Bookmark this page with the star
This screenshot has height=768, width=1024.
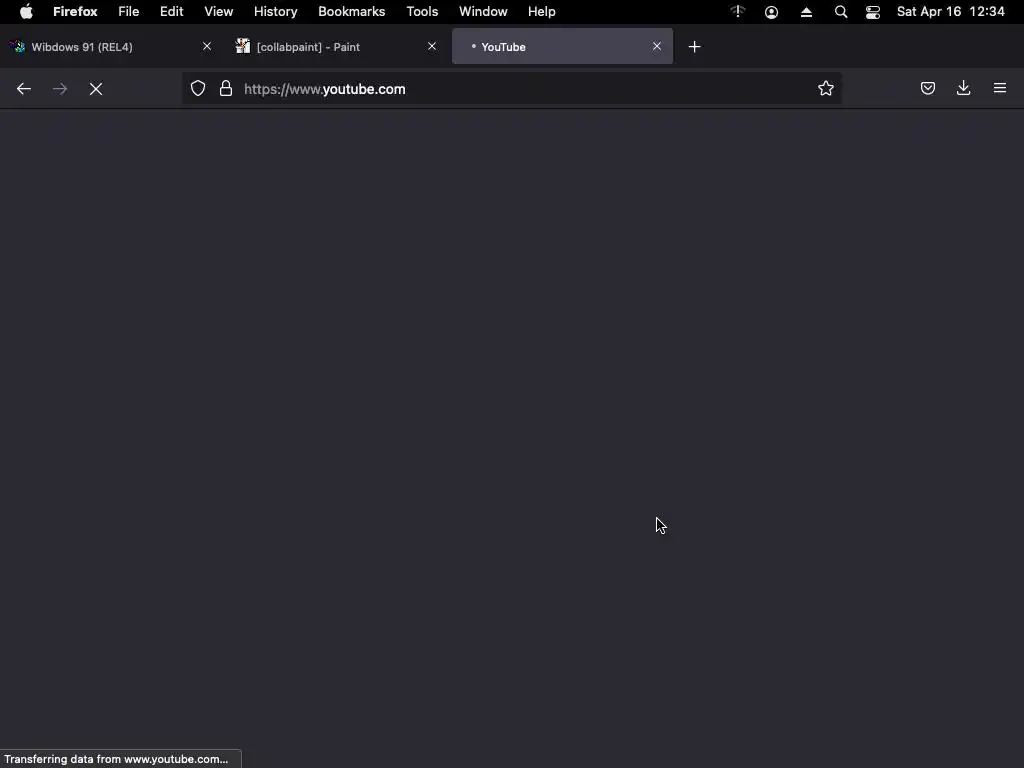point(825,88)
